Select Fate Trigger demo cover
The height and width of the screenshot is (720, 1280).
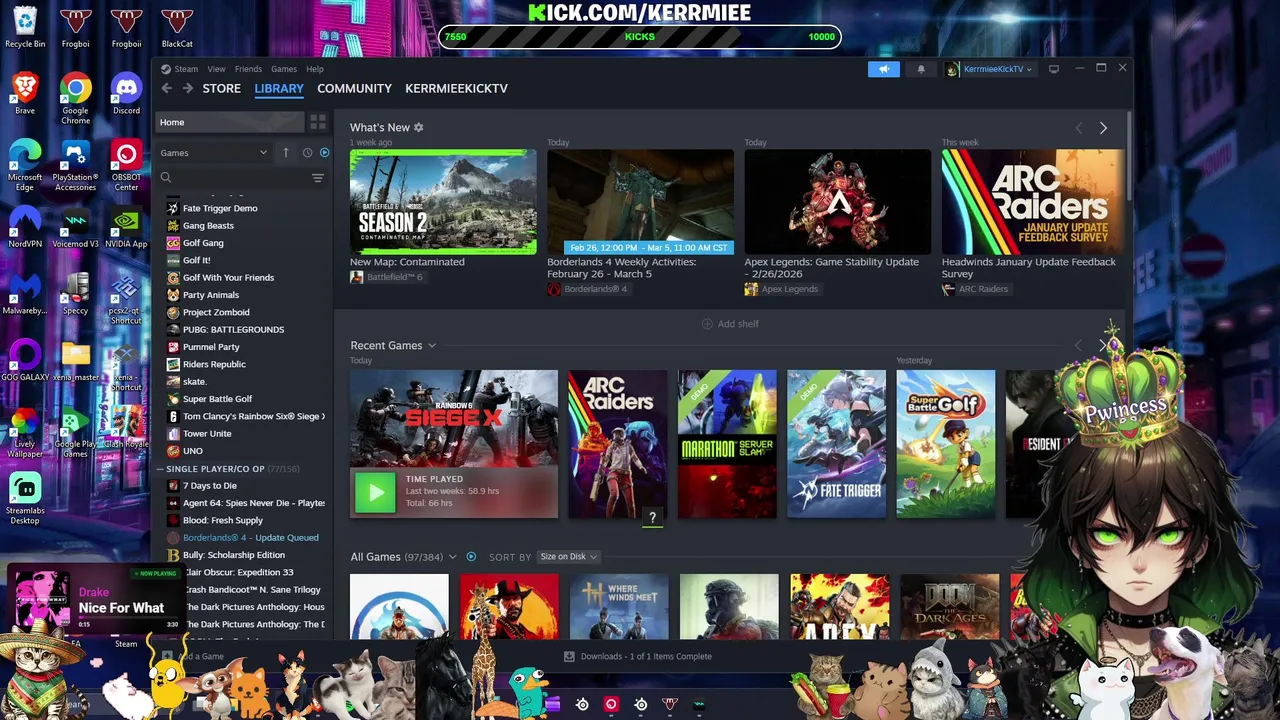tap(836, 444)
